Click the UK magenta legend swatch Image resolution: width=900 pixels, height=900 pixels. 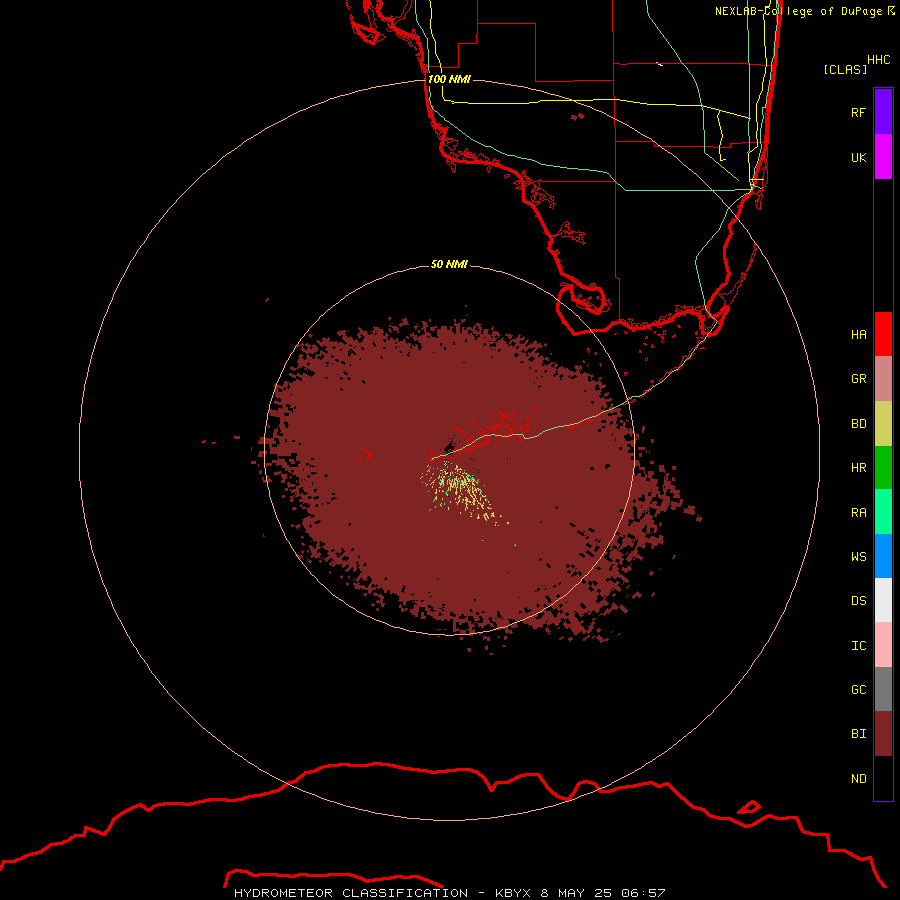click(883, 157)
